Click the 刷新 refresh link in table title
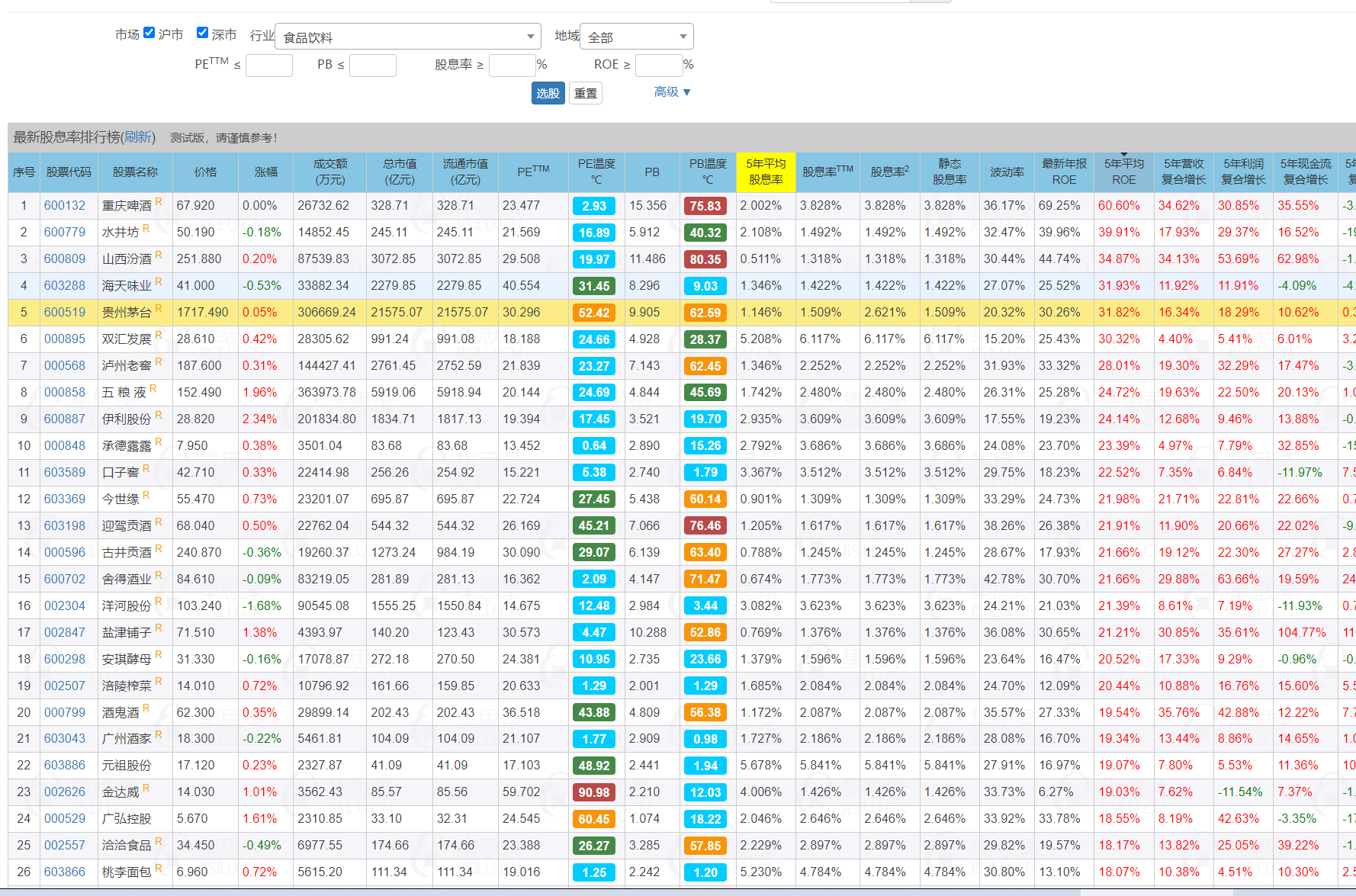1356x896 pixels. (x=139, y=137)
